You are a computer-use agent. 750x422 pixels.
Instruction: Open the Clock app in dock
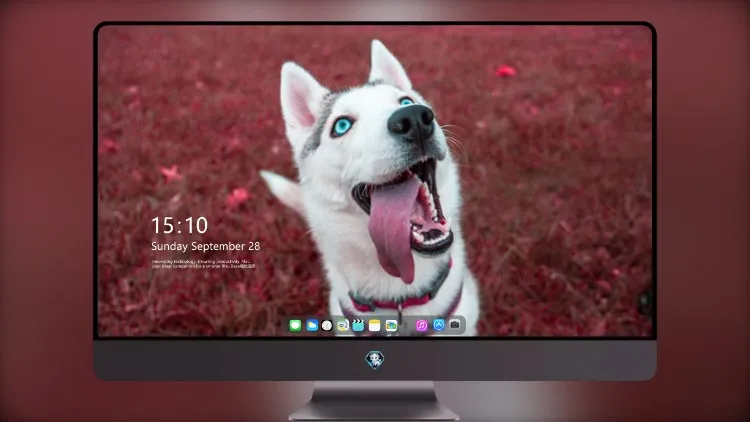pos(327,325)
